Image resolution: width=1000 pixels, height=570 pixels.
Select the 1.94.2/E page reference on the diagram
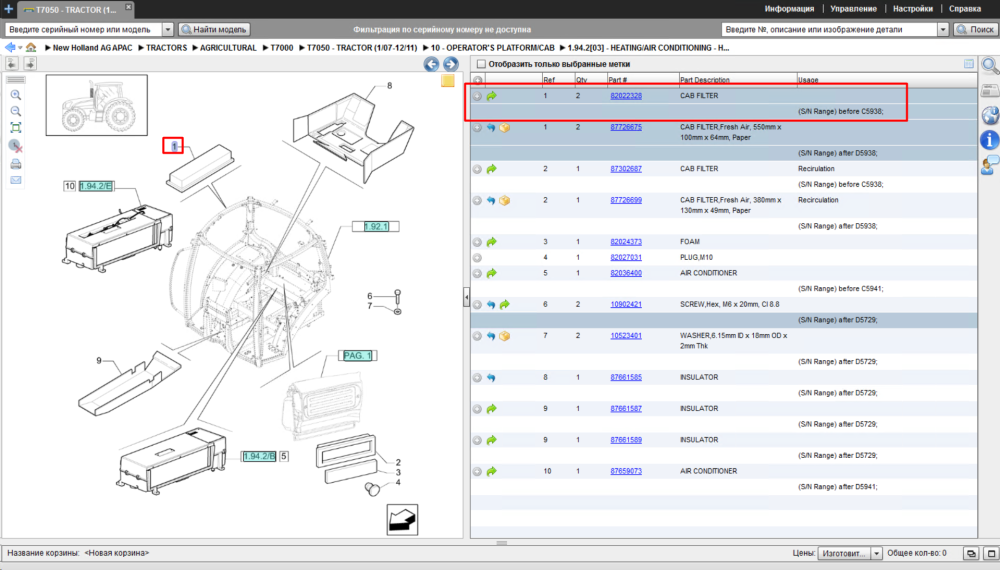pos(96,186)
